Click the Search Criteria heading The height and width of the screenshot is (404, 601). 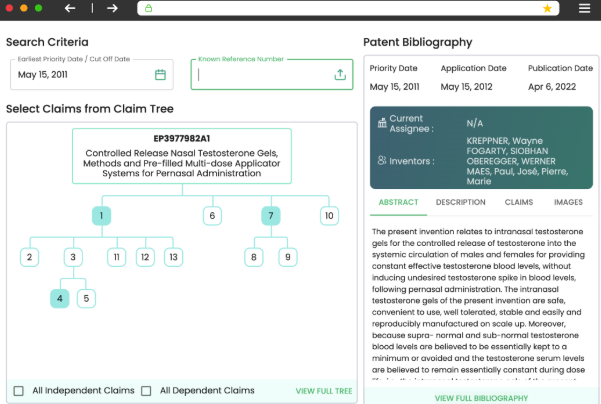tap(47, 42)
